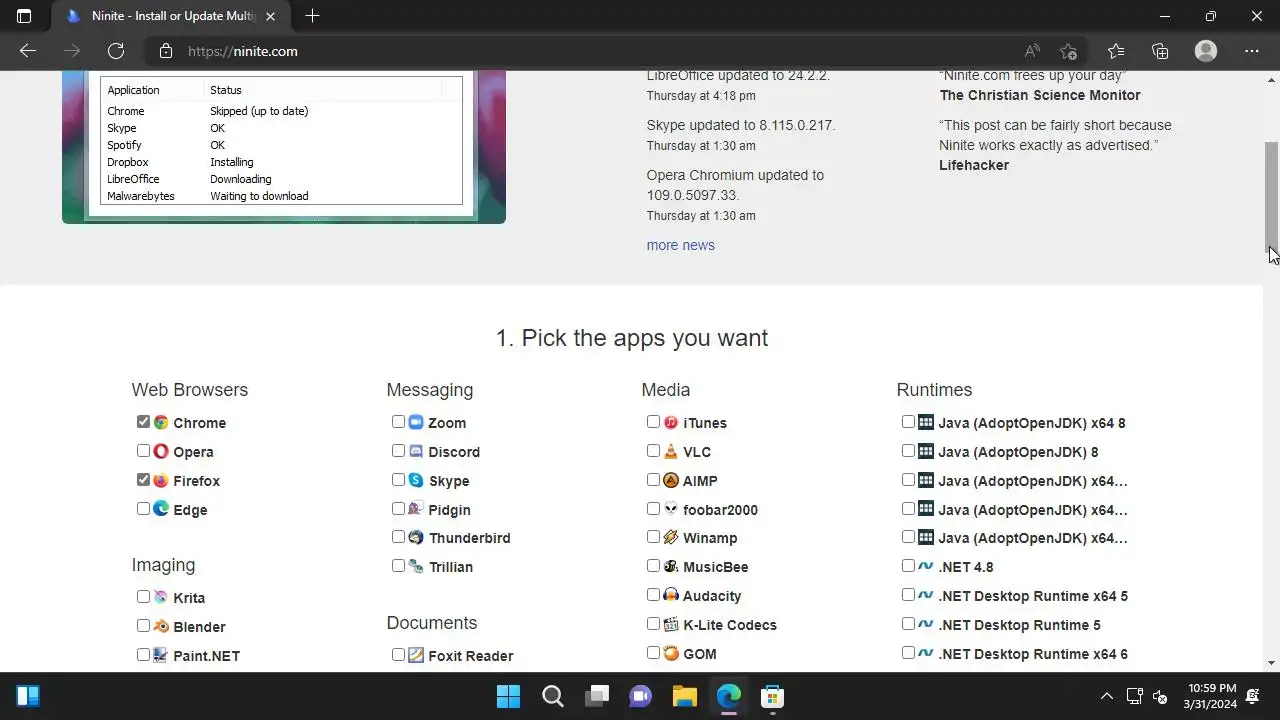Open a new tab with plus

click(x=312, y=16)
